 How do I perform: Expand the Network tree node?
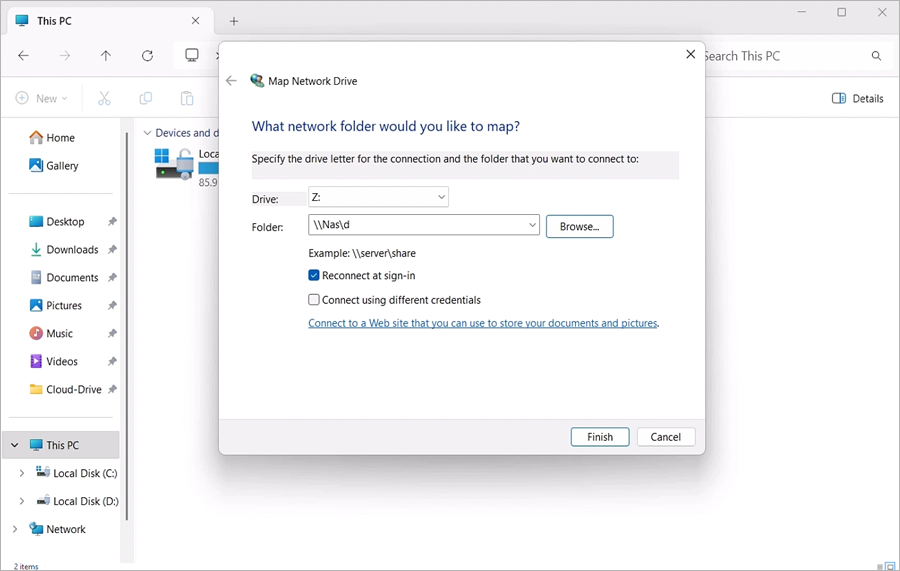point(15,529)
